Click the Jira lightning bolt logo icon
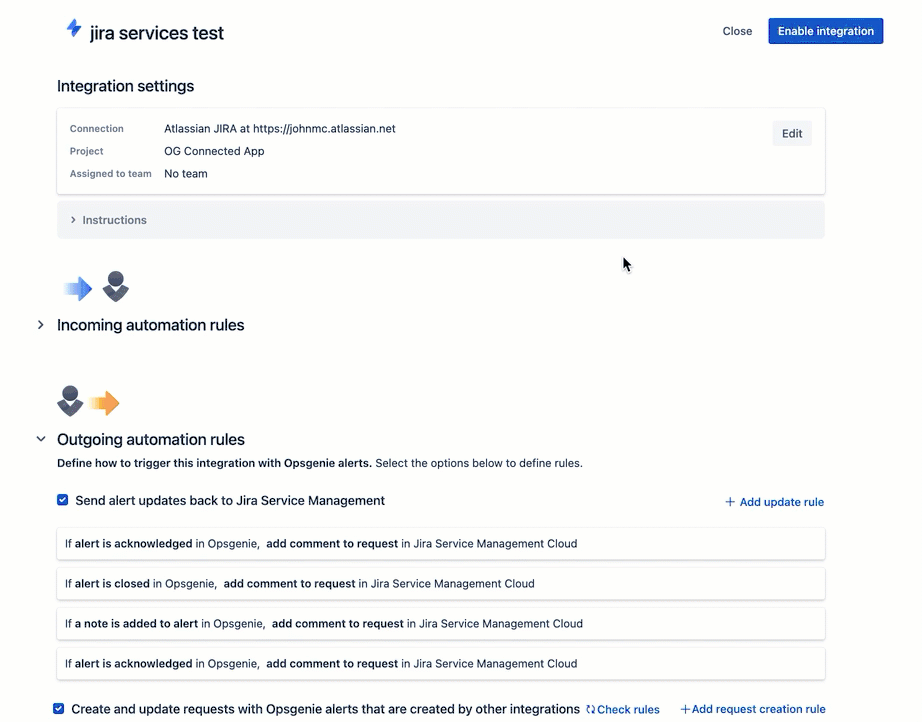The height and width of the screenshot is (722, 922). tap(74, 28)
